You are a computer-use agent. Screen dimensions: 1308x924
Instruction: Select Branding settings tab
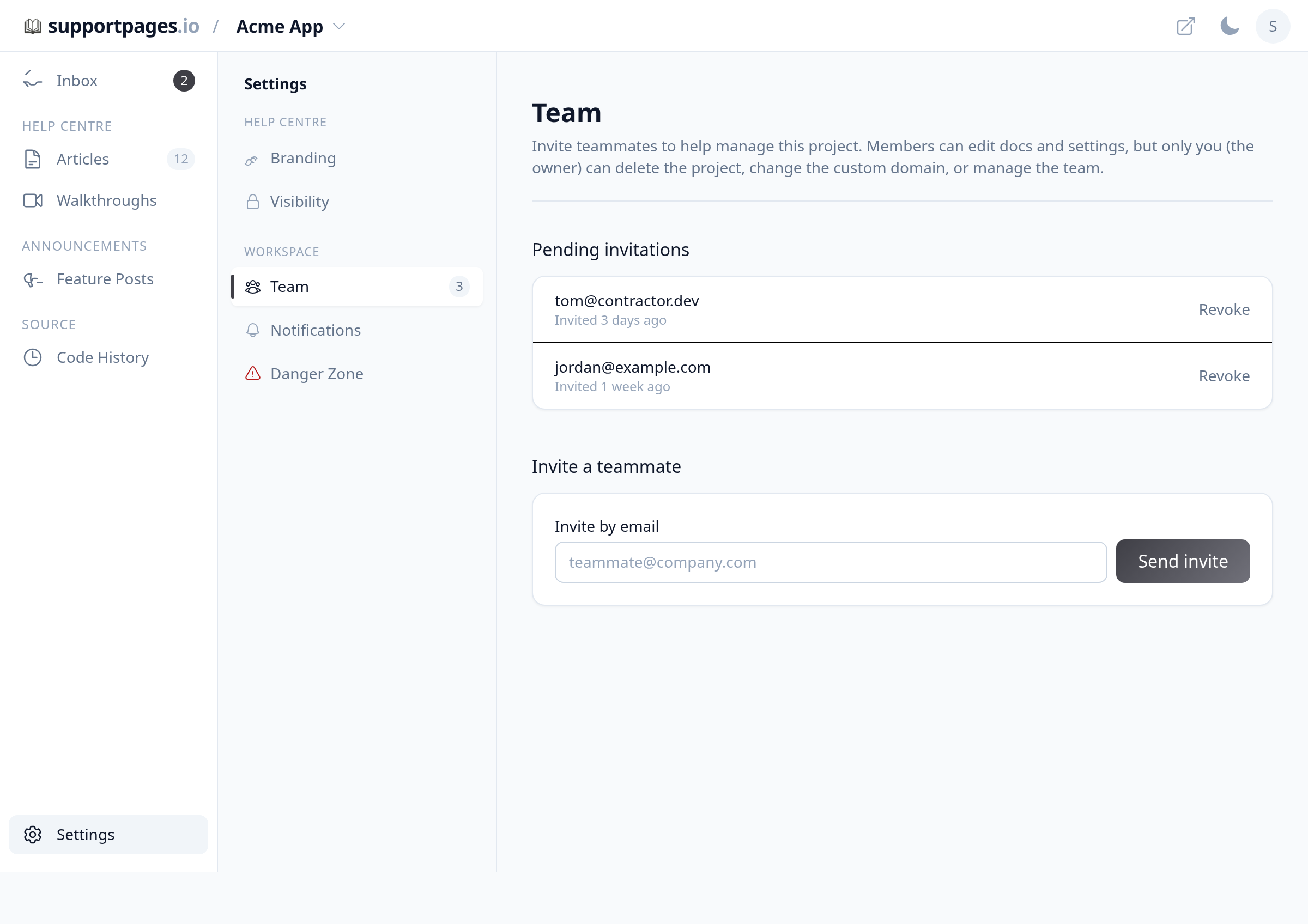(x=356, y=159)
